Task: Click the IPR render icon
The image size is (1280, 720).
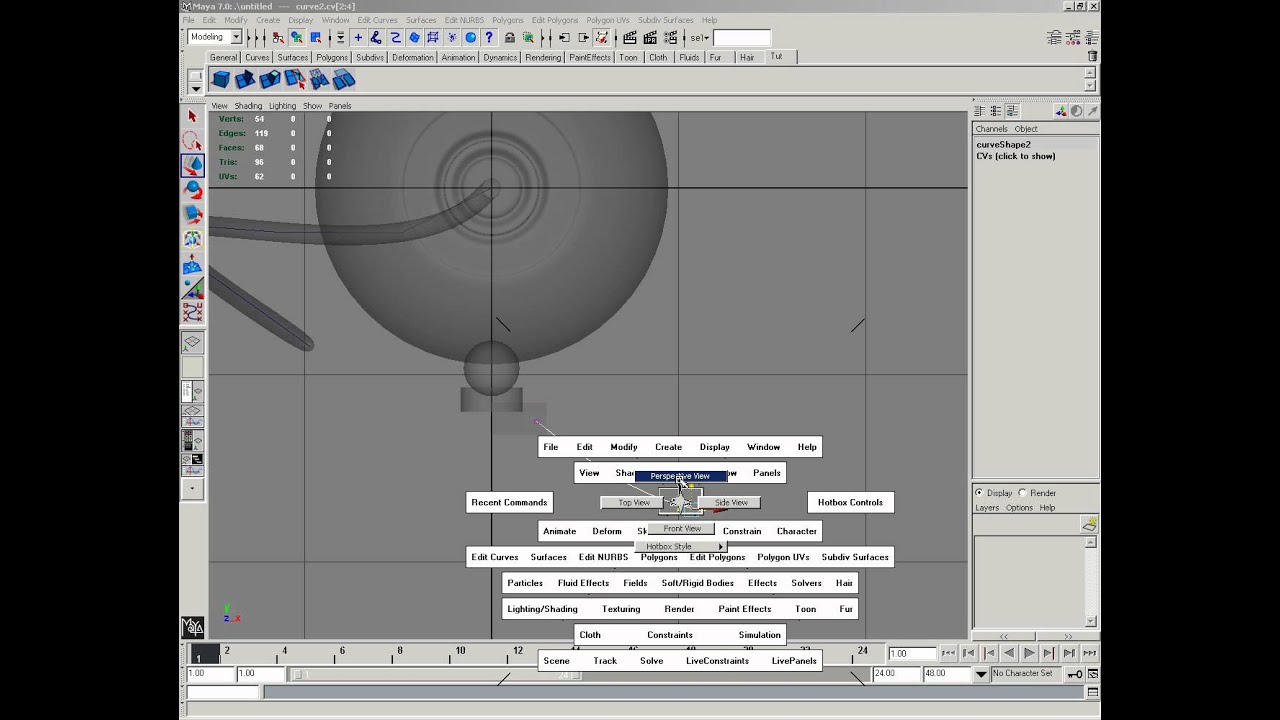Action: [x=649, y=38]
